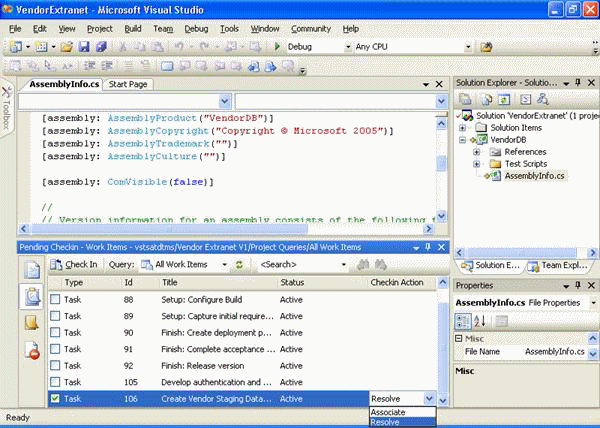Viewport: 600px width, 428px height.
Task: Check the box for Task 90
Action: tap(55, 332)
